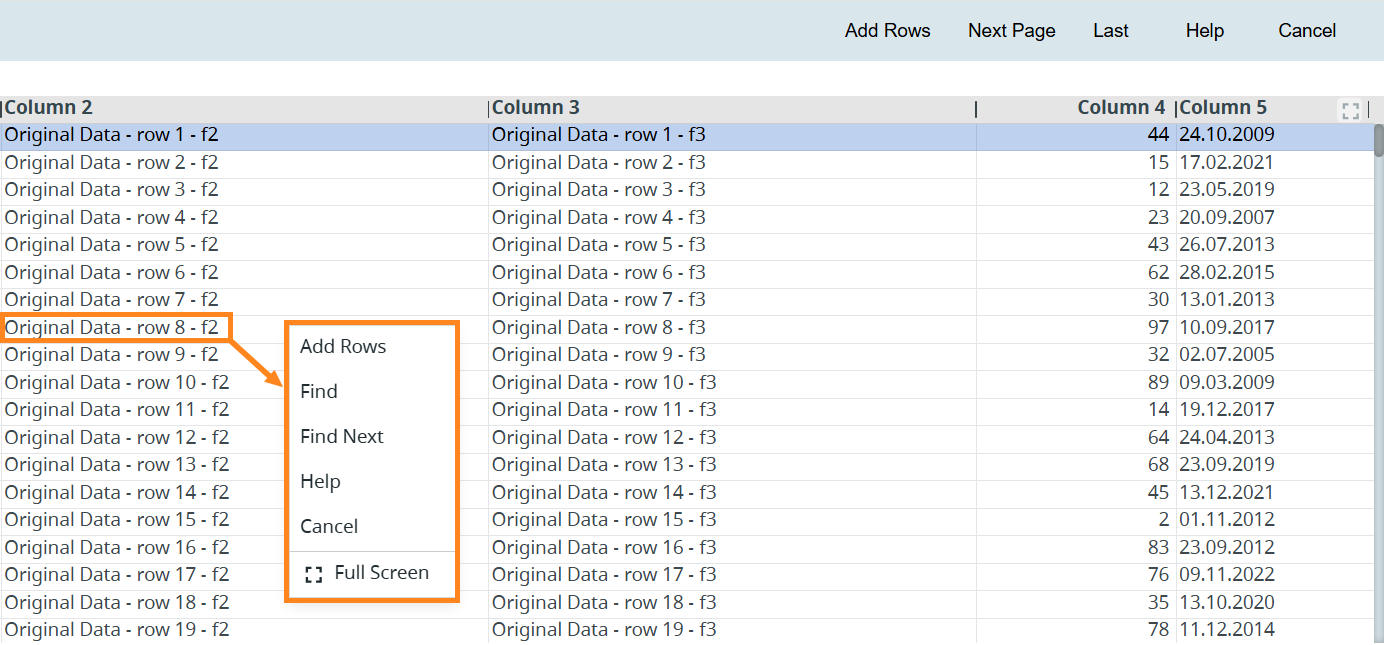Click cell 'Original Data - row 3 - f3'
Viewport: 1384px width, 645px height.
[598, 190]
